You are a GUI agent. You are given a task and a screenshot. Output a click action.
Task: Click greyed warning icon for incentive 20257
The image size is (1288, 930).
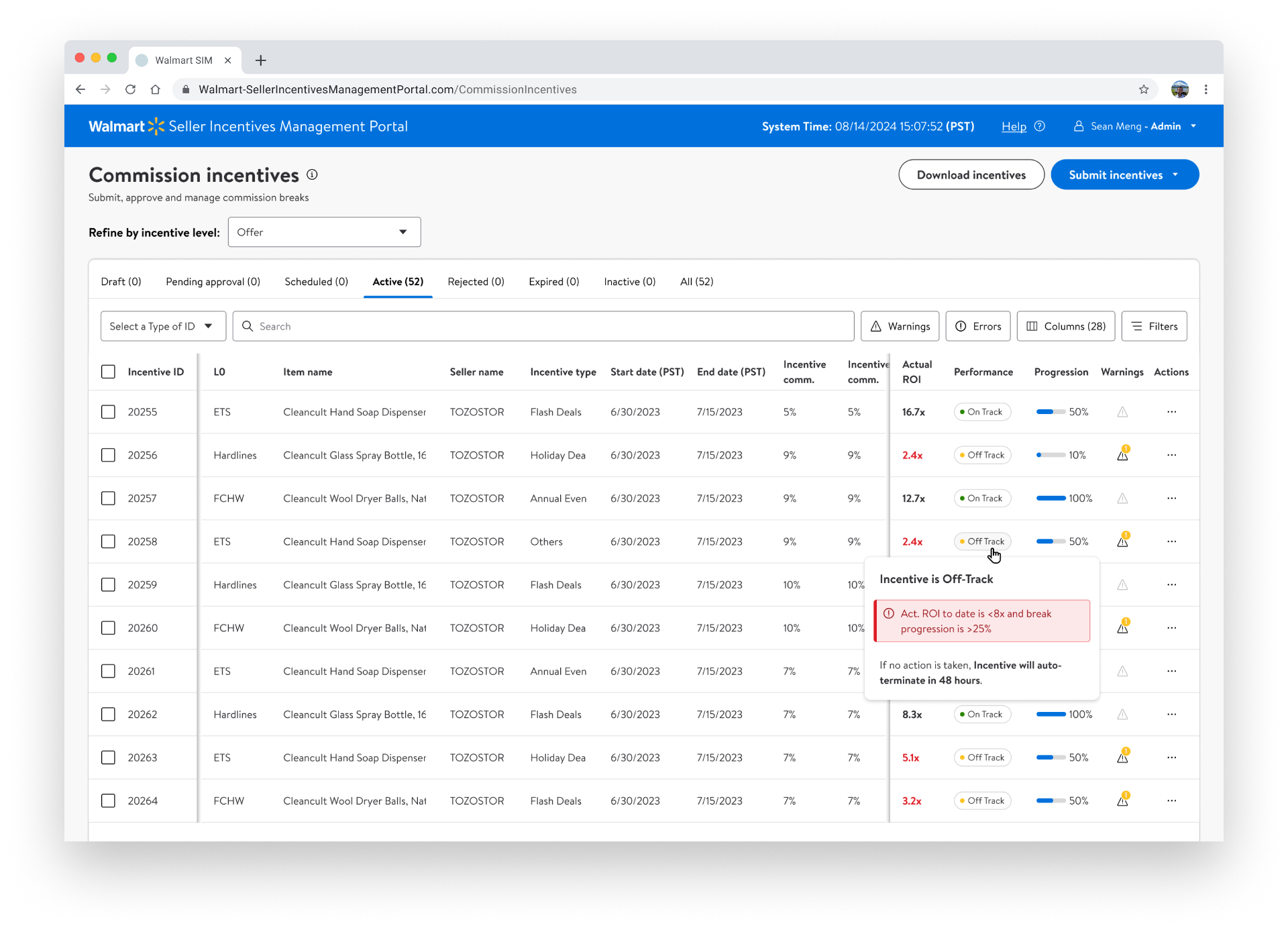tap(1122, 499)
